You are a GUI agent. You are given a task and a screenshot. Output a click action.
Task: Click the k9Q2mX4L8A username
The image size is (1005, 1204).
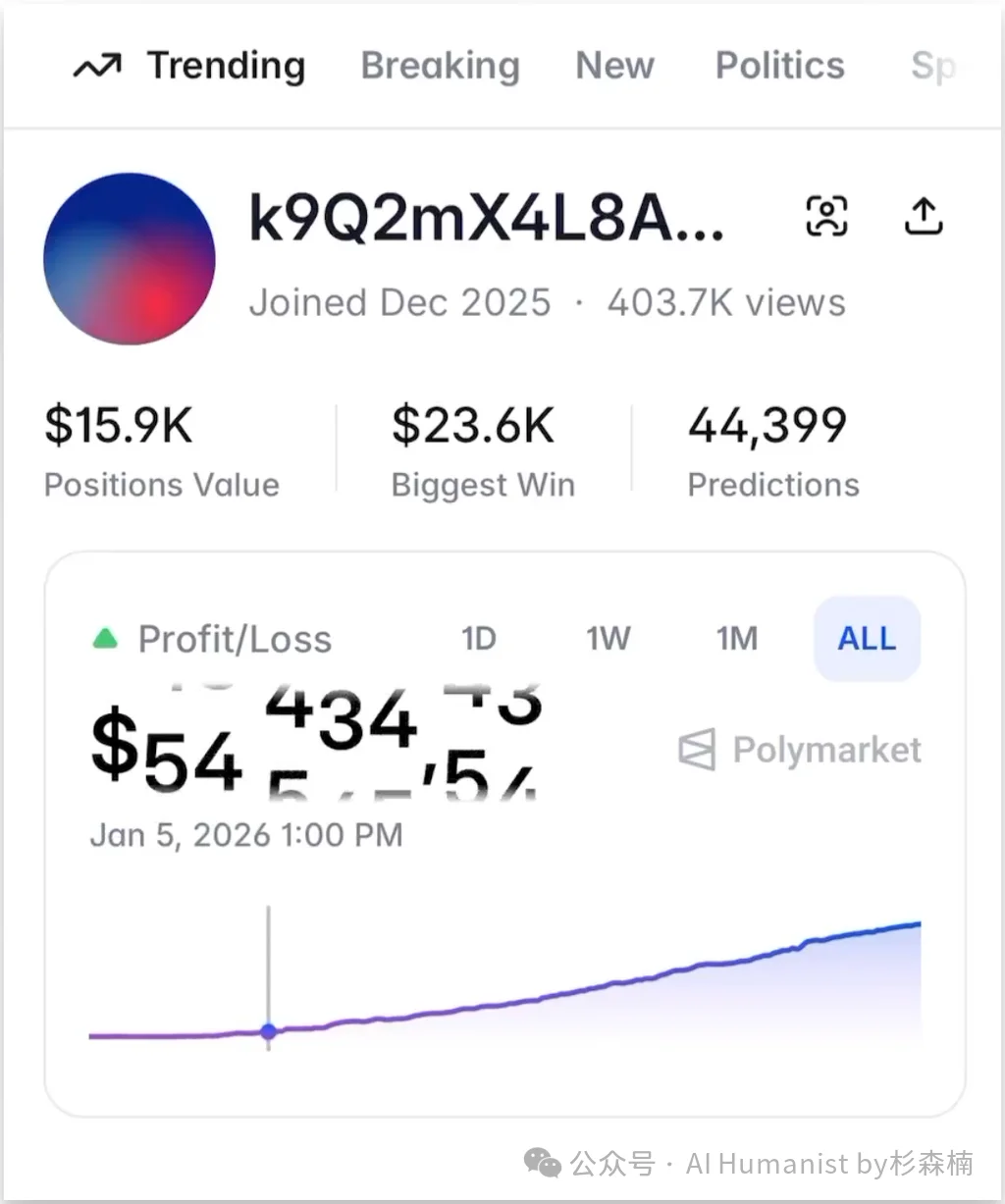click(x=486, y=218)
